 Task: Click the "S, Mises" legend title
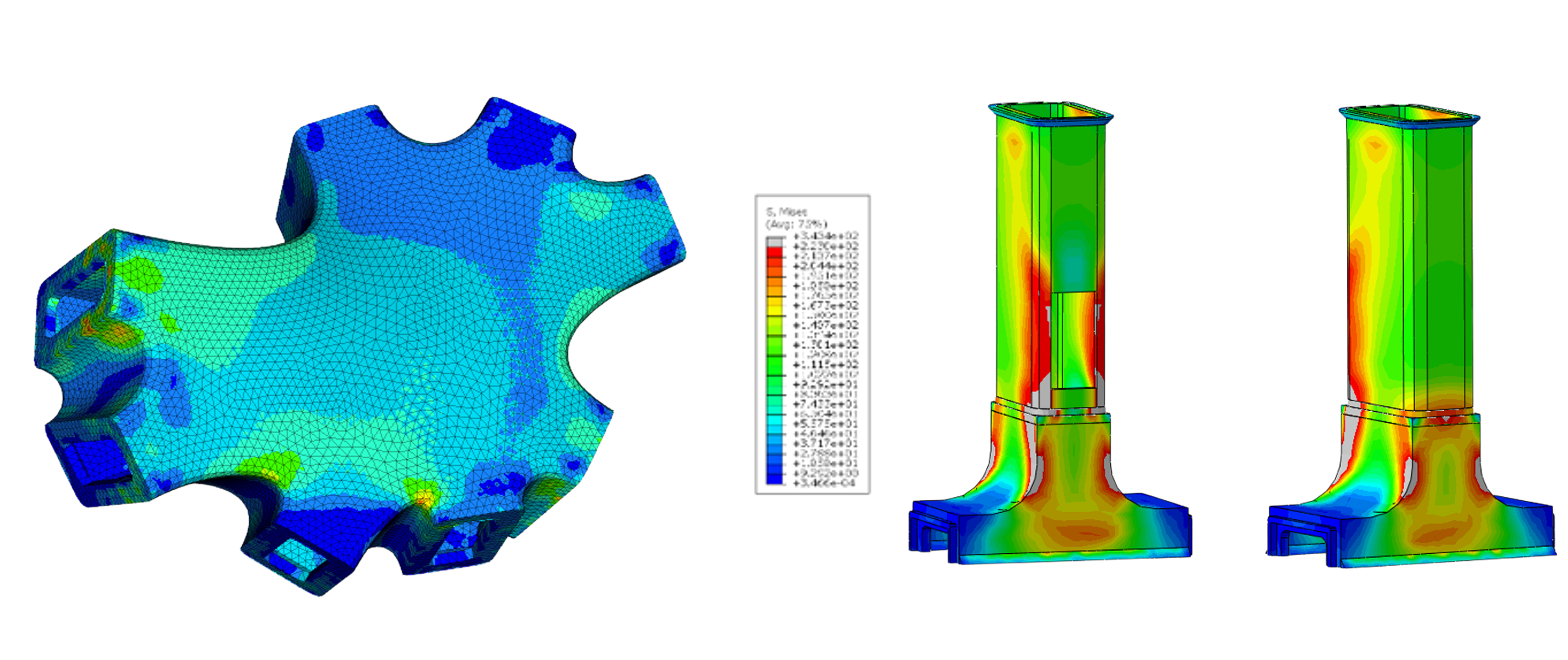(787, 212)
